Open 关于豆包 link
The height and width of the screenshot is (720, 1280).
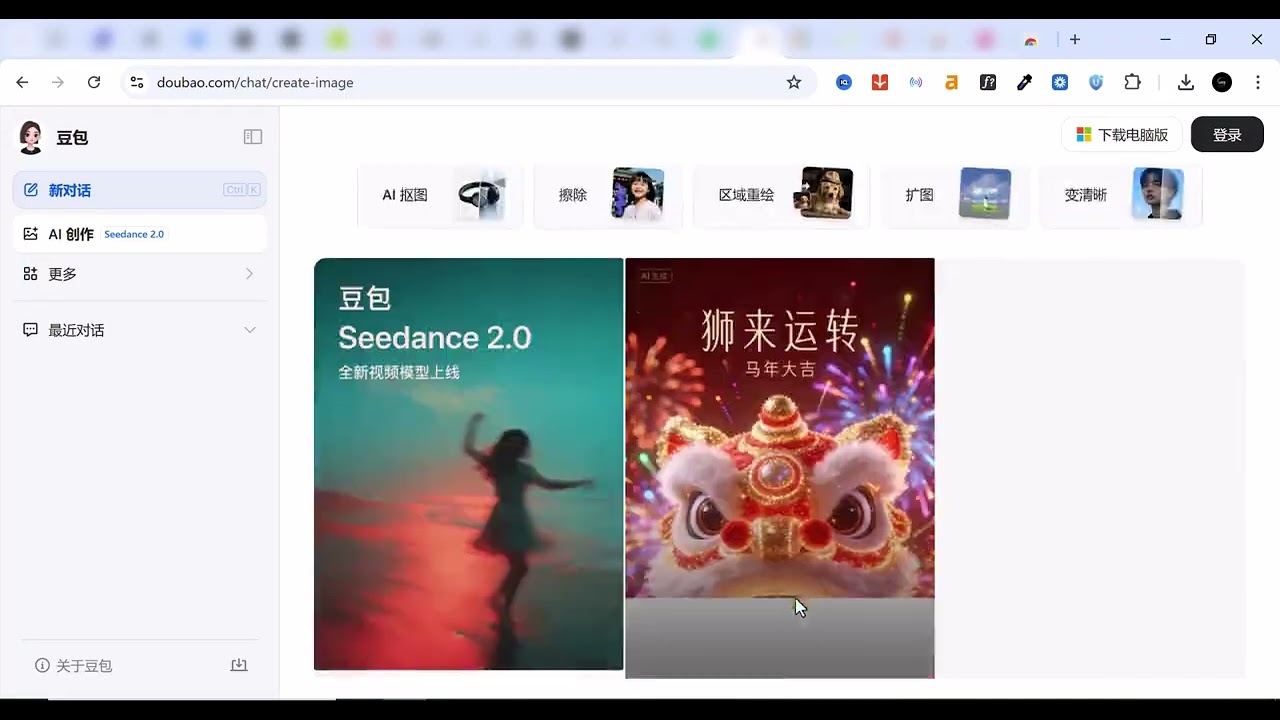tap(74, 666)
